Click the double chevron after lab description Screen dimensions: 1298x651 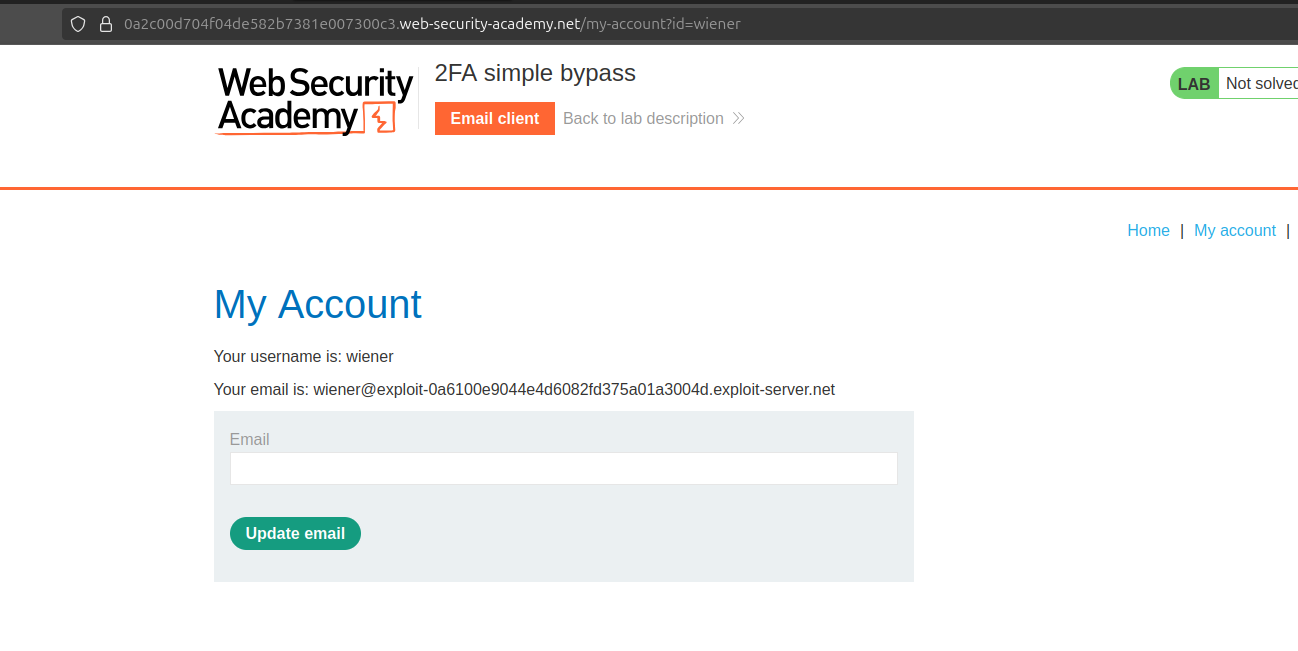coord(738,119)
